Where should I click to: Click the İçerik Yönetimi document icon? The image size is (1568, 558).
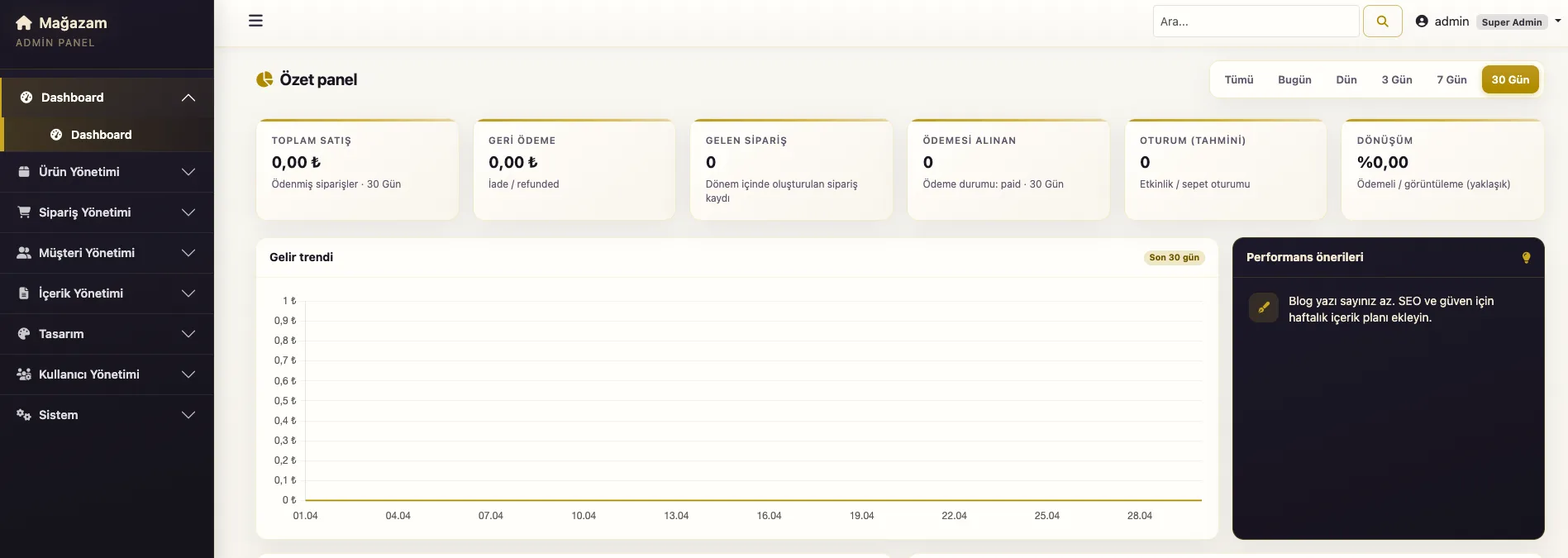point(24,293)
